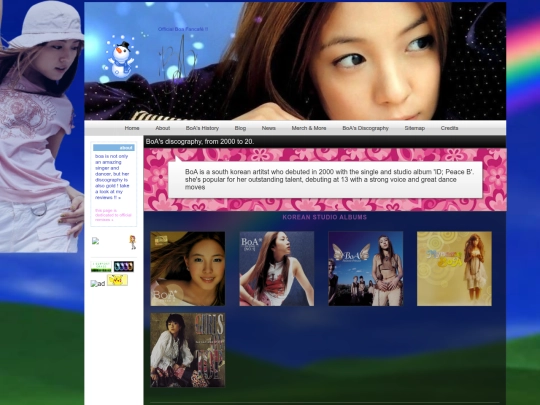Click the pixel doll girl icon in sidebar

coord(133,242)
